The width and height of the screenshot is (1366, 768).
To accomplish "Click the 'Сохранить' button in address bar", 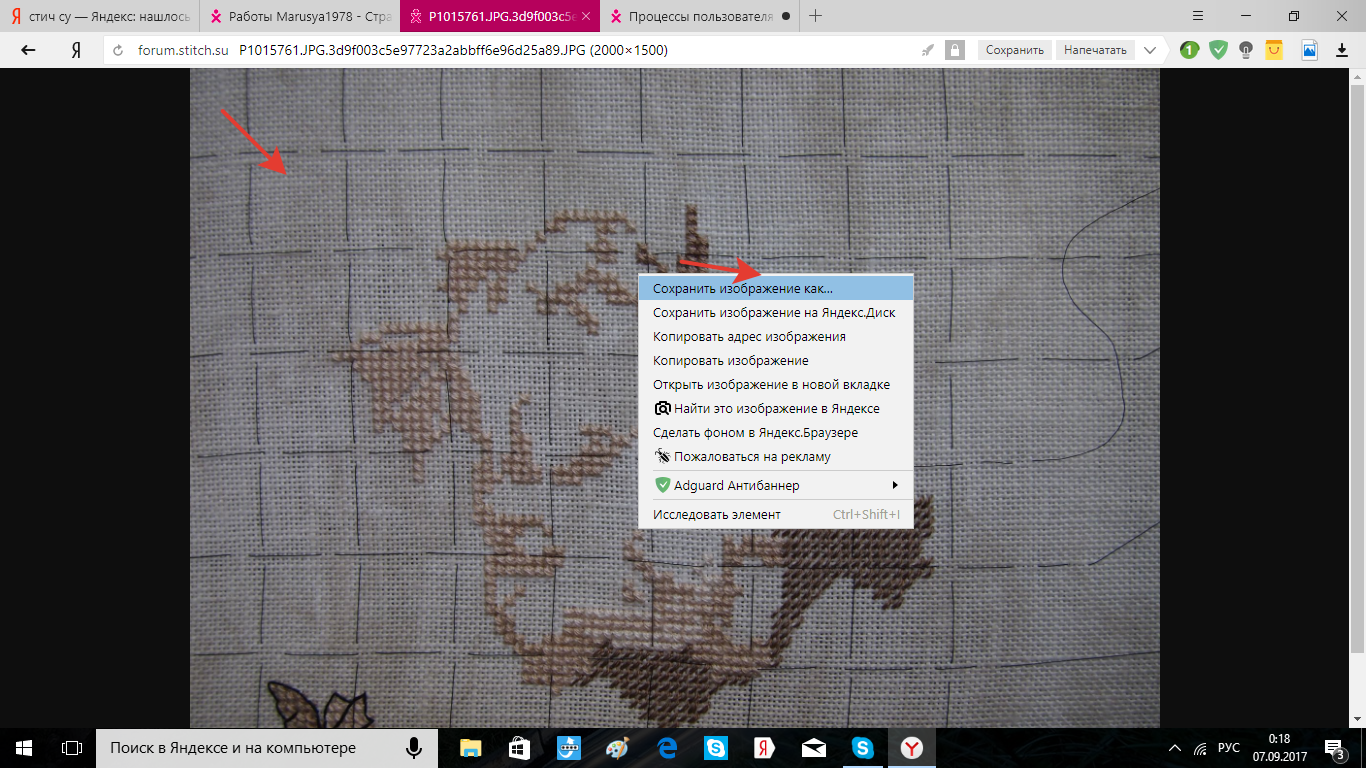I will pos(1014,50).
